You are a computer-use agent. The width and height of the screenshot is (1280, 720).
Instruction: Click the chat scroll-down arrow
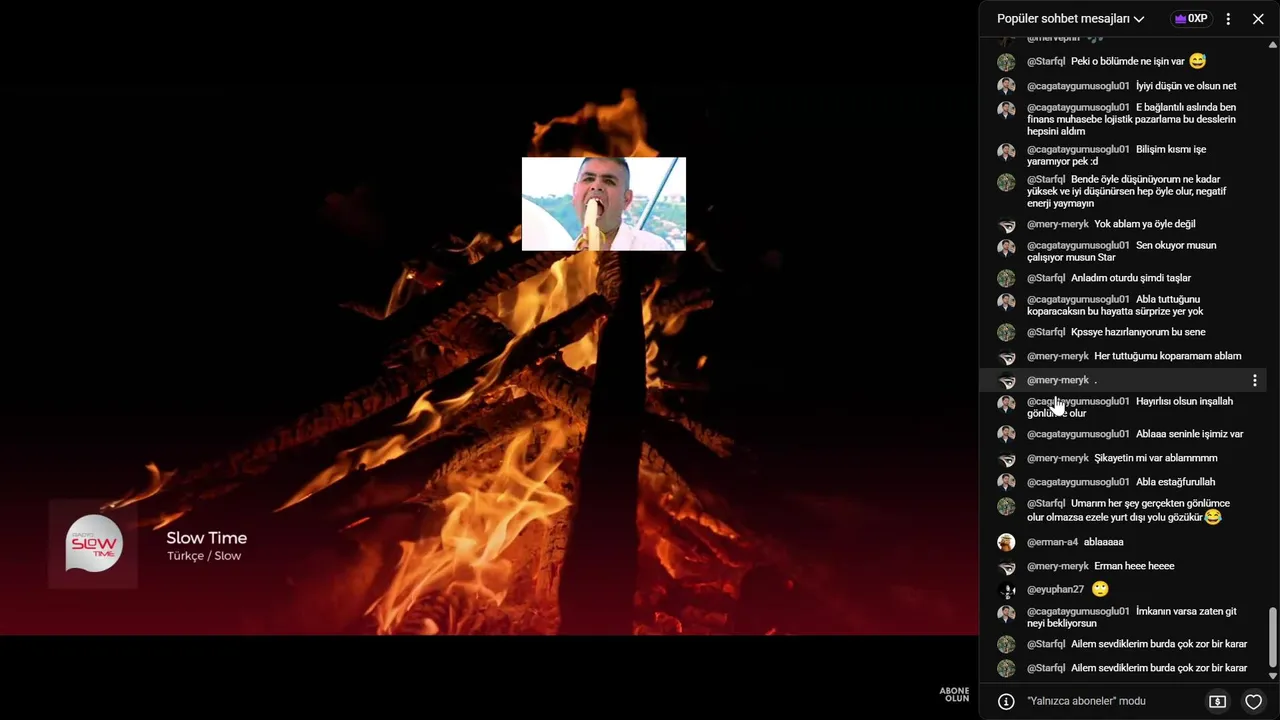1273,676
